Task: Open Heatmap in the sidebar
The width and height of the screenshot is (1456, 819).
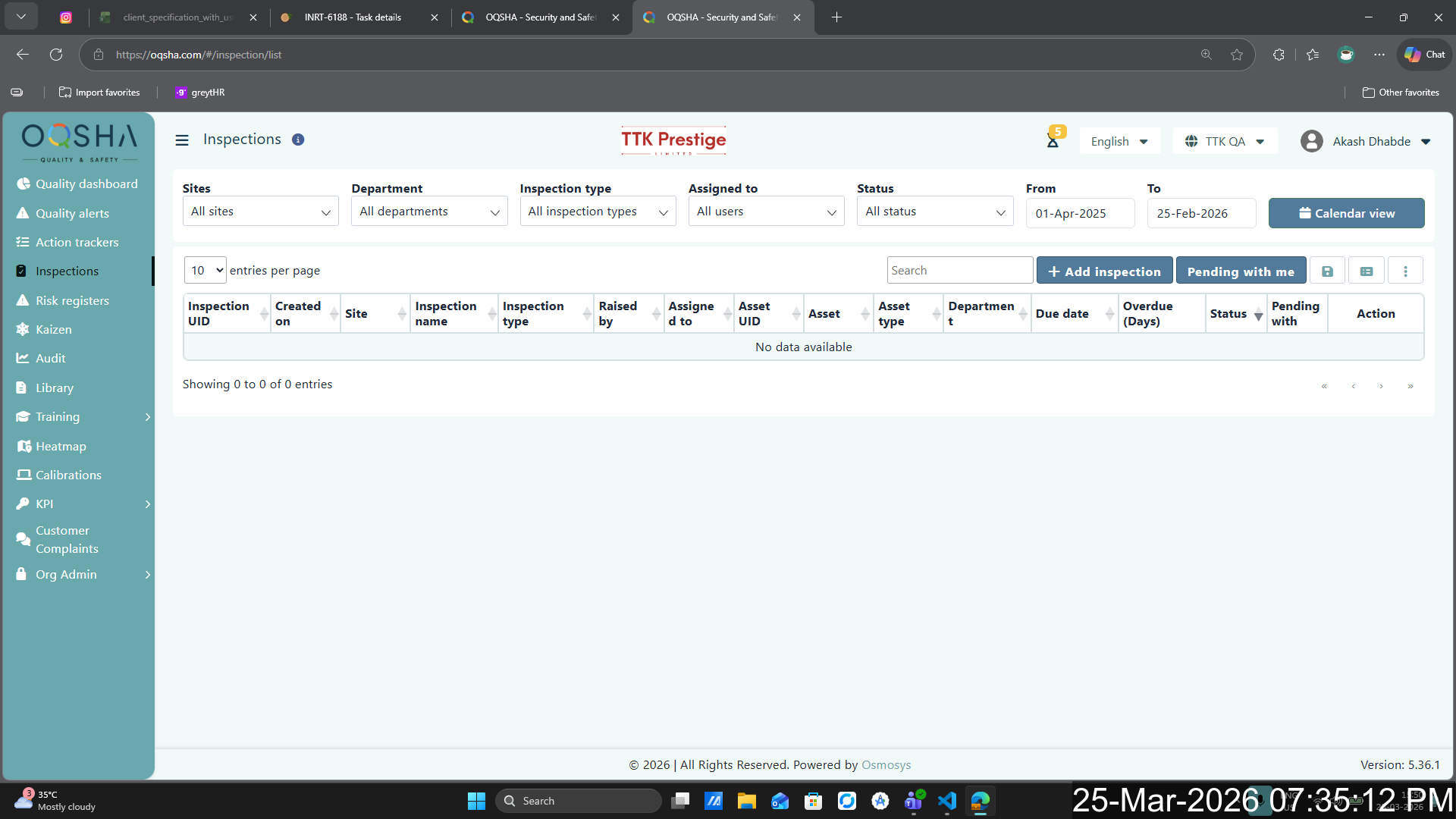Action: (61, 446)
